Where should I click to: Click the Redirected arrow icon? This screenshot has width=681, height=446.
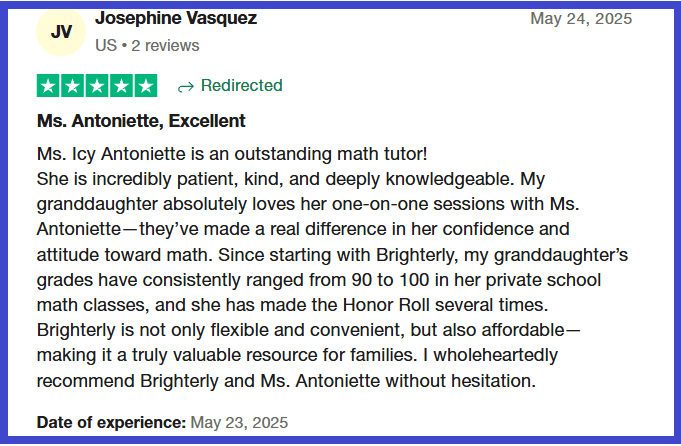click(185, 86)
